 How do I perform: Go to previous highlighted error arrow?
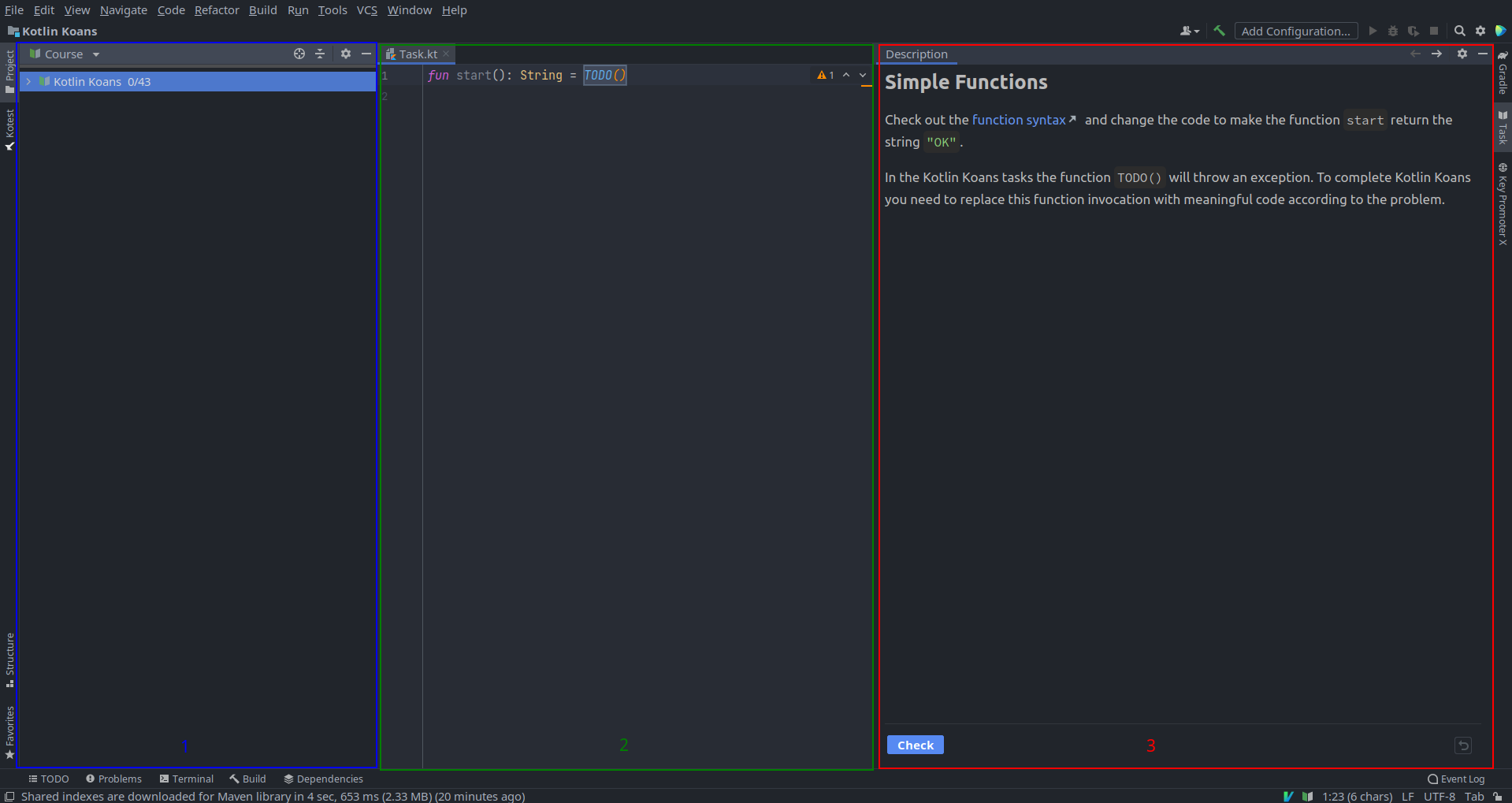[846, 75]
